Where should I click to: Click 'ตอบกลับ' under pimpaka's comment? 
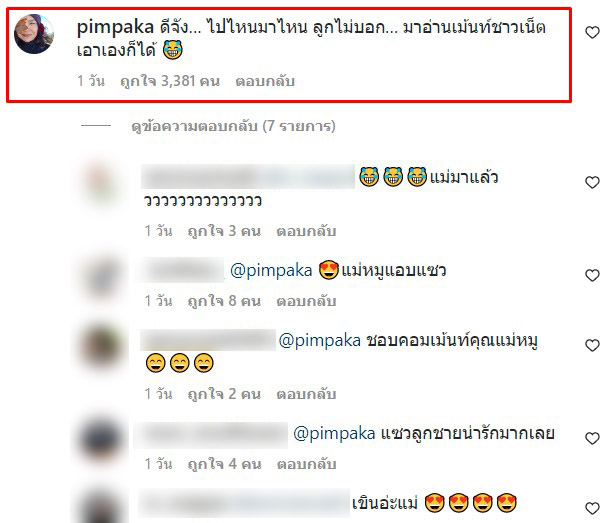(265, 81)
